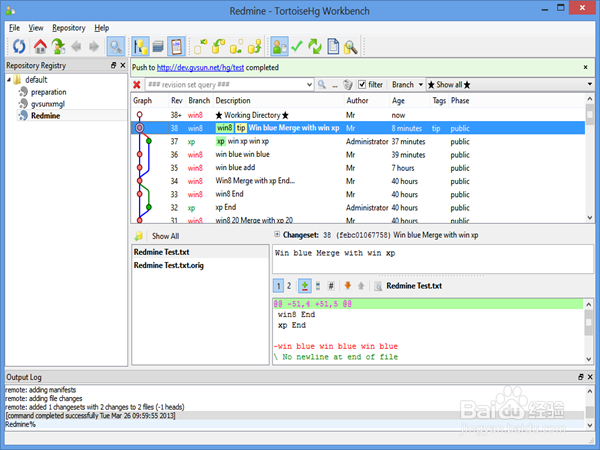
Task: Toggle the diff view mode icon
Action: (305, 286)
